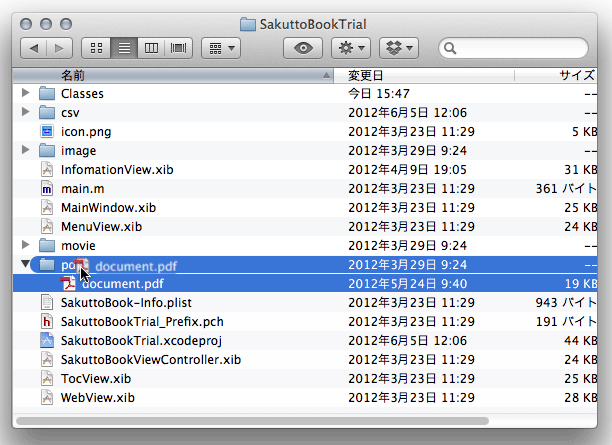Click the Quick Look eye button
Image resolution: width=612 pixels, height=445 pixels.
[x=303, y=48]
